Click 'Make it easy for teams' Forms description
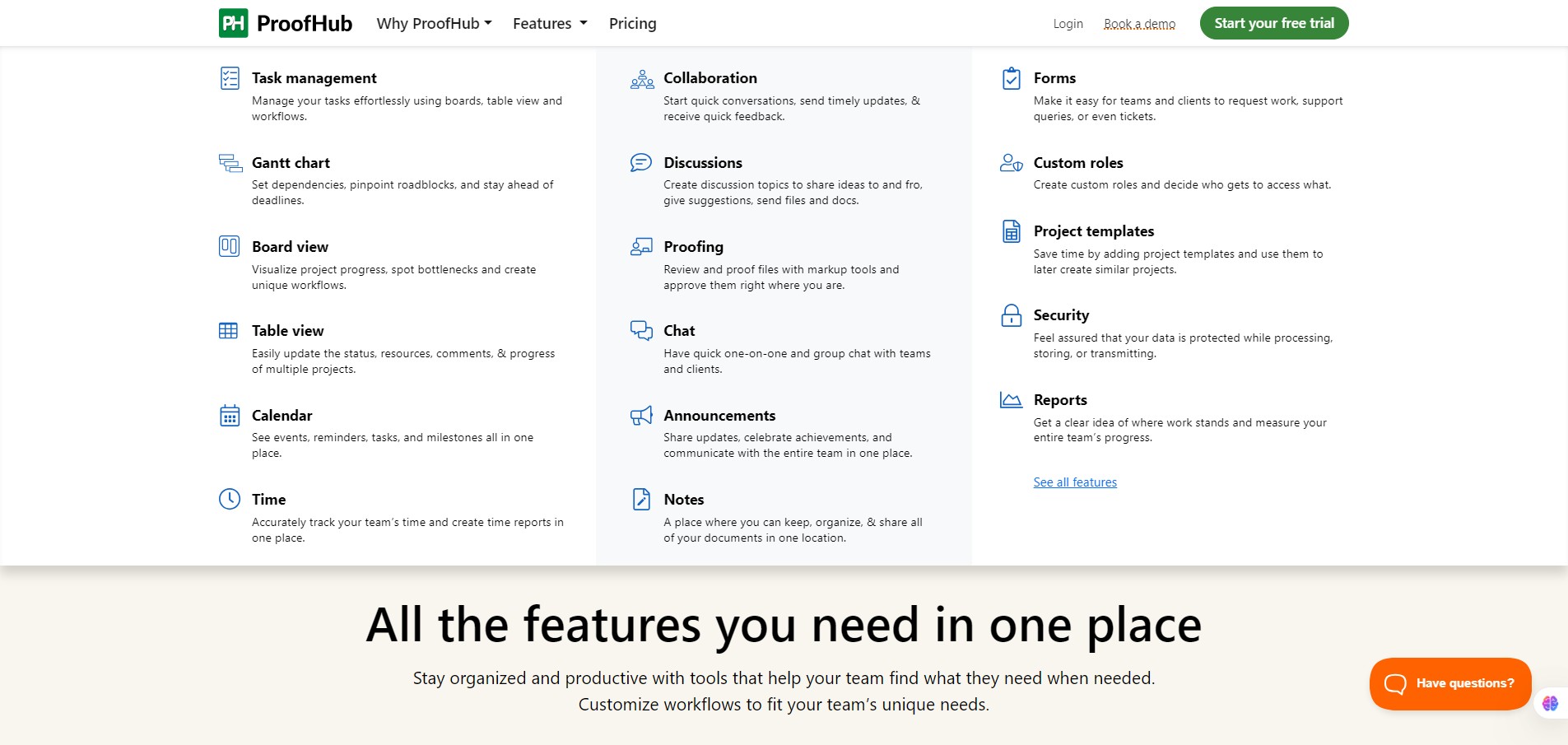The width and height of the screenshot is (1568, 745). tap(1188, 109)
